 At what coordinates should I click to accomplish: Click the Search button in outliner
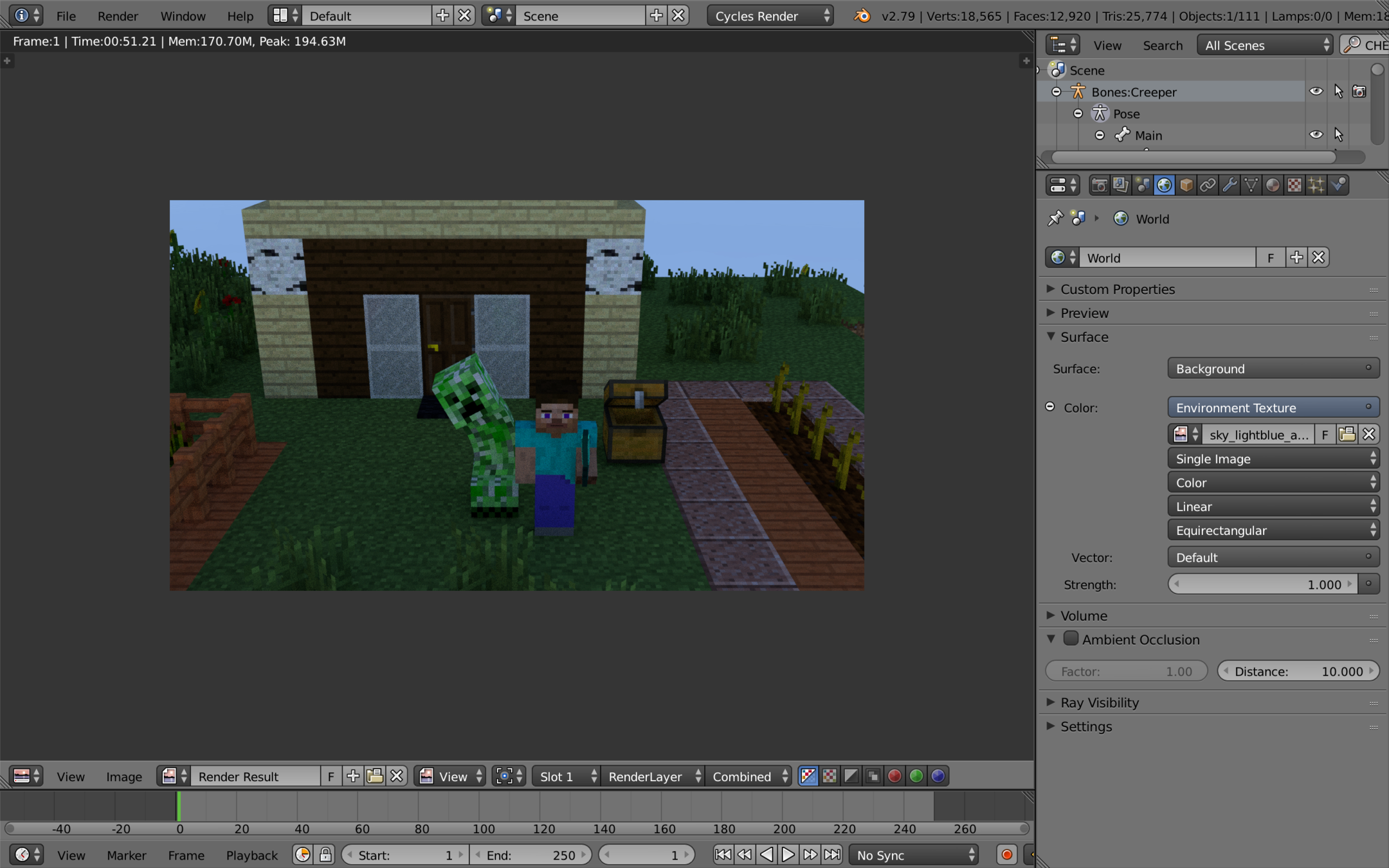(x=1162, y=45)
